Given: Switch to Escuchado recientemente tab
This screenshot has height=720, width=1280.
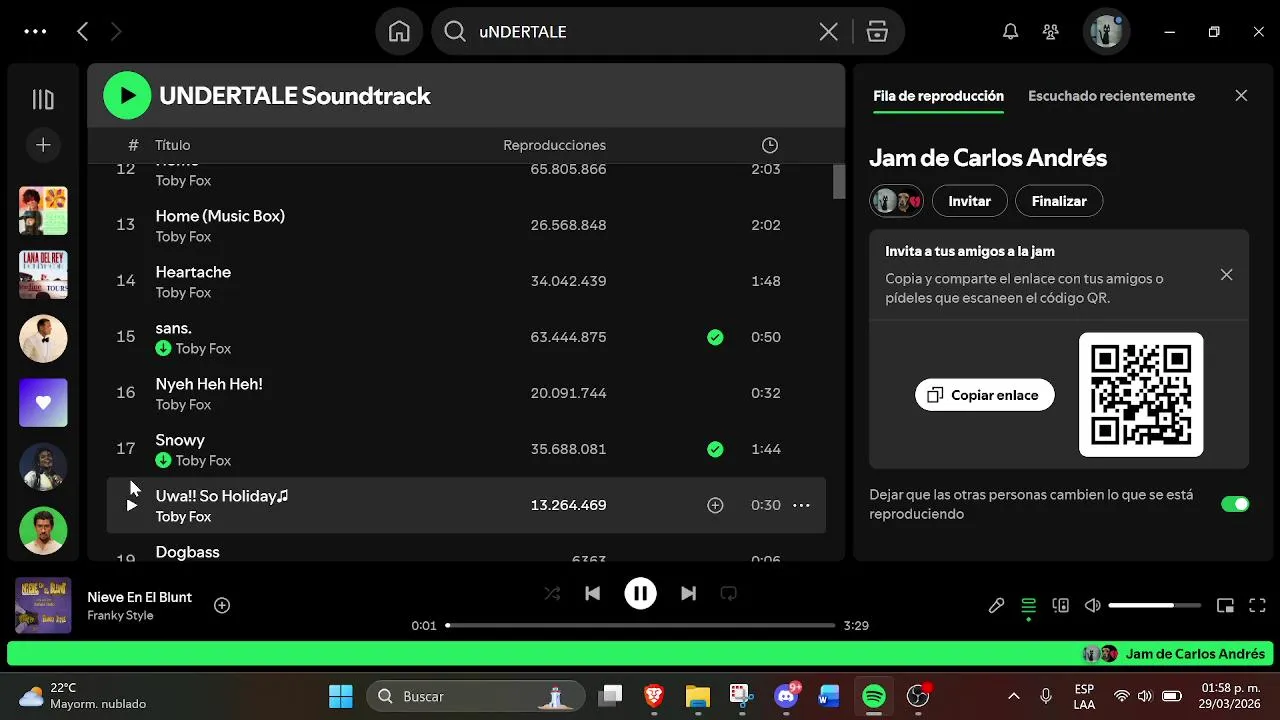Looking at the screenshot, I should pyautogui.click(x=1111, y=96).
